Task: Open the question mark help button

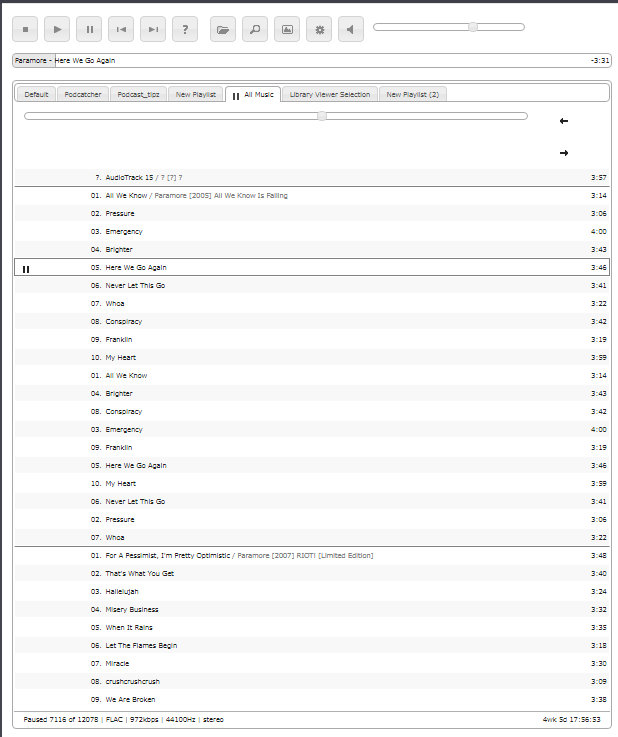Action: pos(185,29)
